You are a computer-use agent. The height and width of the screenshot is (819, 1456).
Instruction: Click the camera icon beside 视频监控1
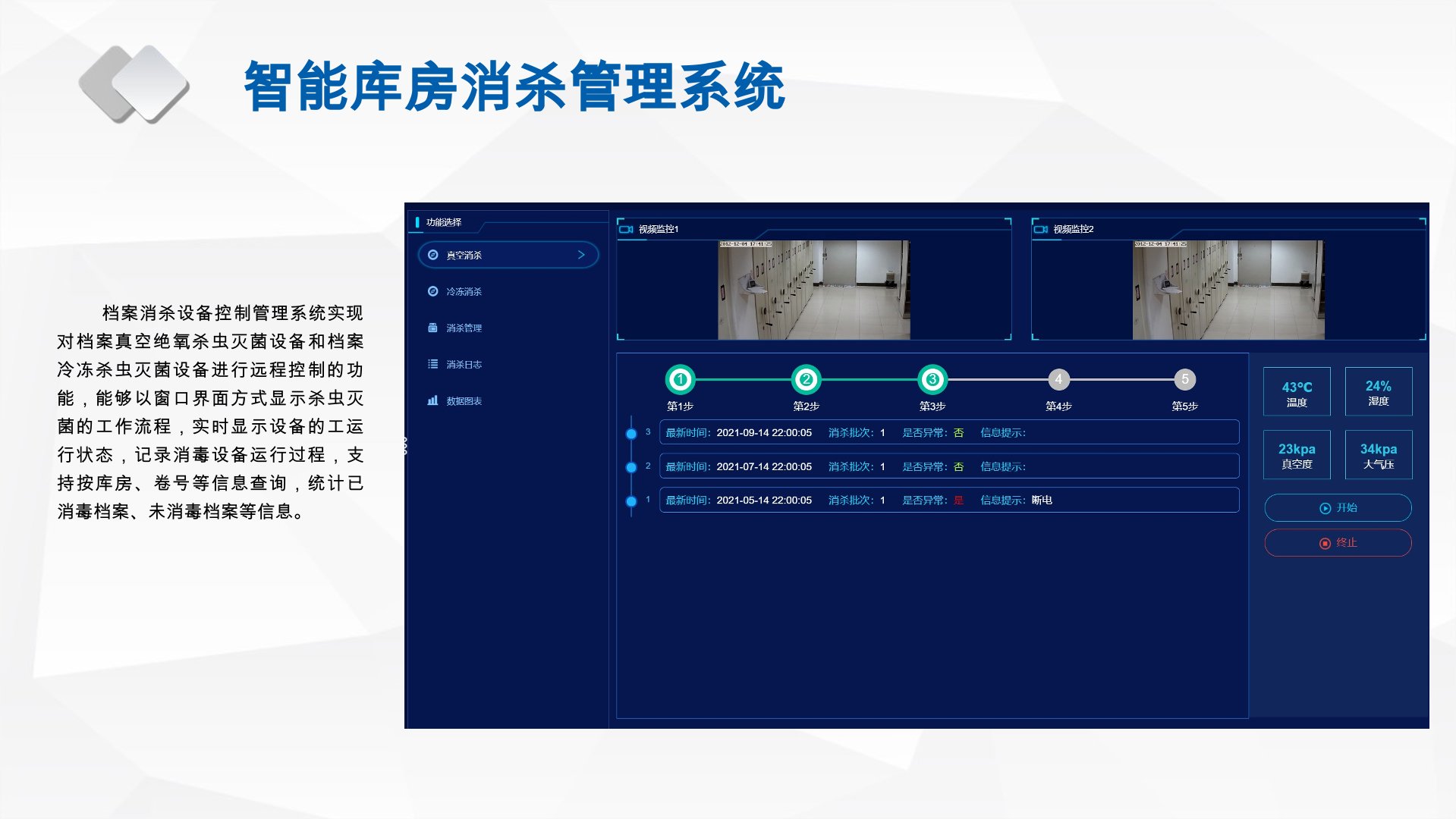click(626, 229)
